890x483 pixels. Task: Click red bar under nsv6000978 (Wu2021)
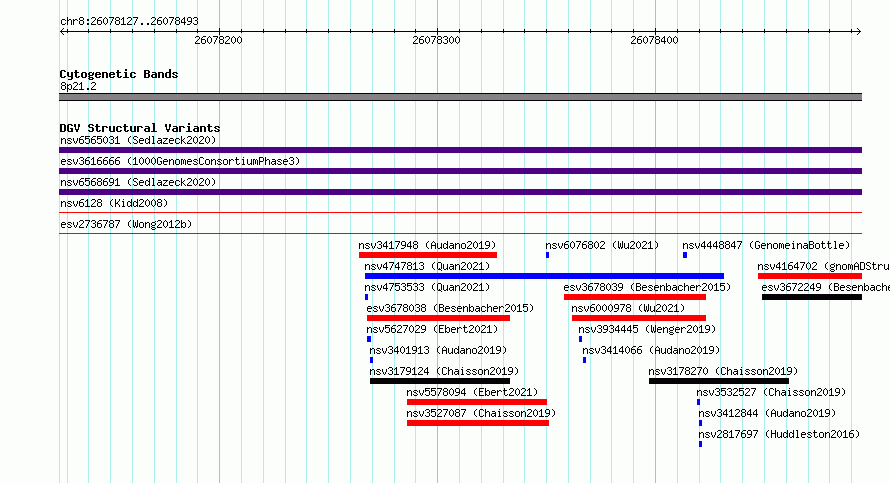coord(639,318)
